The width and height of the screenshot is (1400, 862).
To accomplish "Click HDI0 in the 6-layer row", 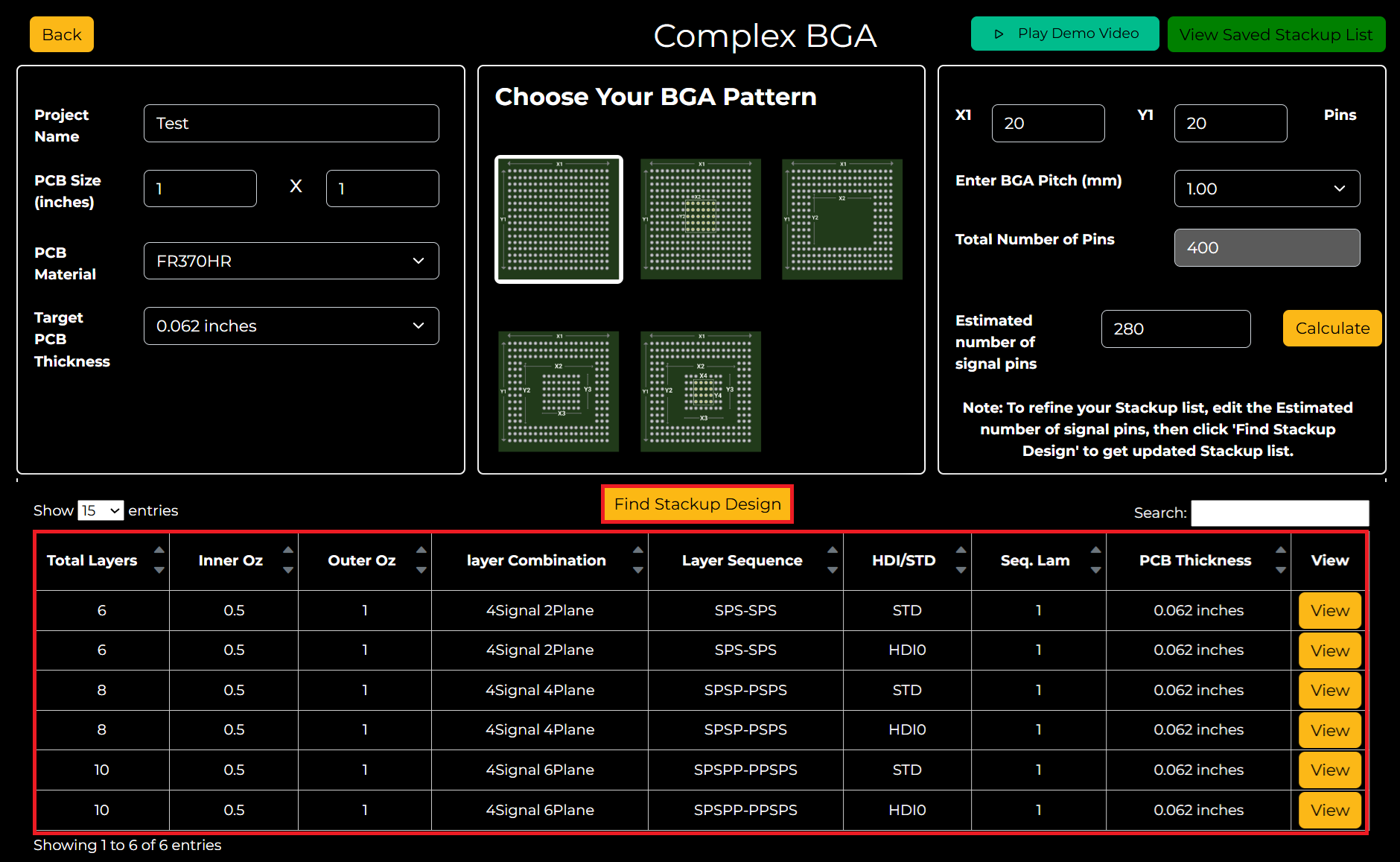I will tap(907, 650).
